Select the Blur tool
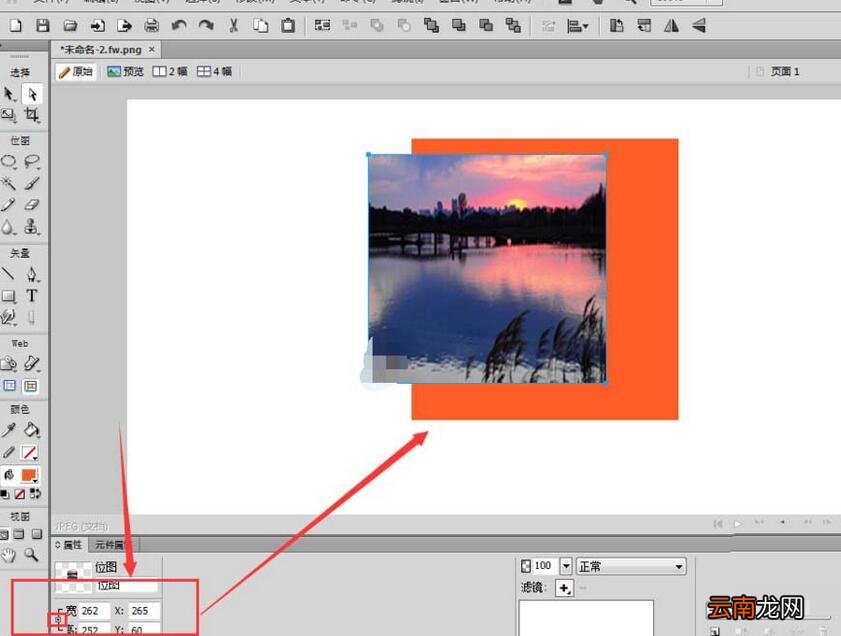Image resolution: width=841 pixels, height=636 pixels. point(8,227)
